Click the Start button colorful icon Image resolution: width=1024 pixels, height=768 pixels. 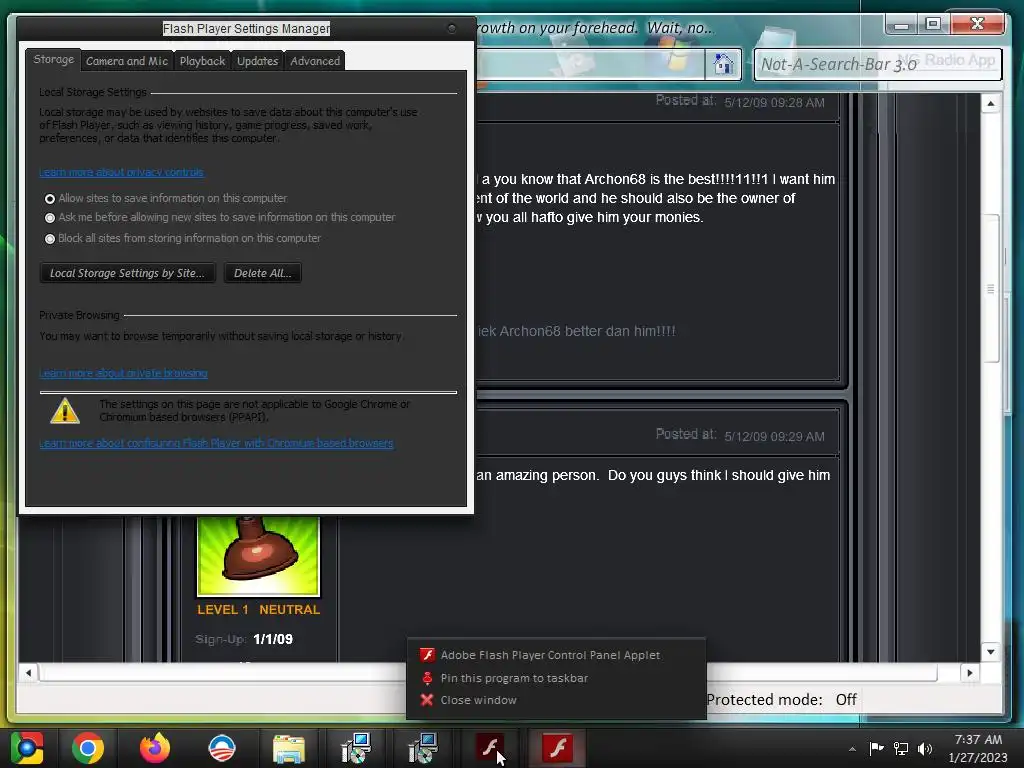pyautogui.click(x=26, y=748)
